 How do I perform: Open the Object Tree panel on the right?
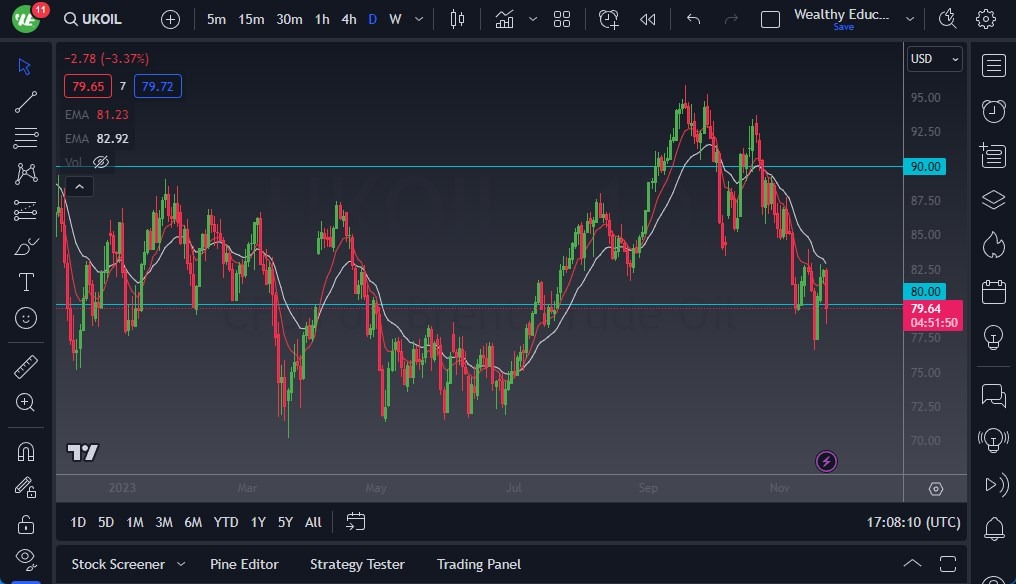click(x=993, y=199)
